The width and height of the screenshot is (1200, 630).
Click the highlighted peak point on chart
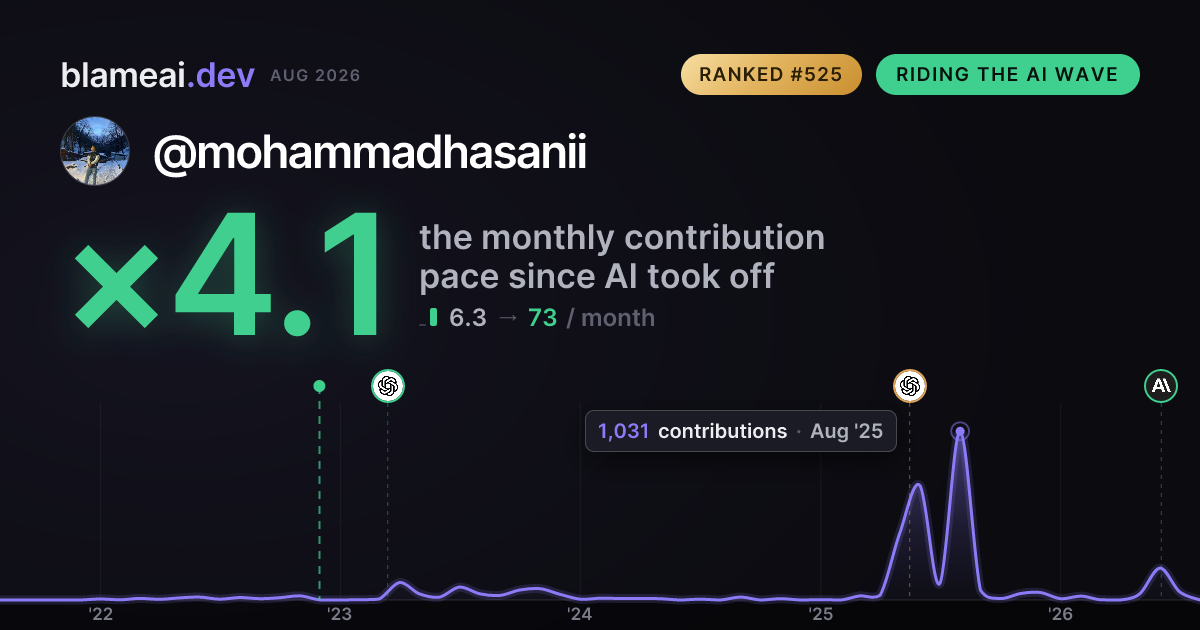point(960,432)
